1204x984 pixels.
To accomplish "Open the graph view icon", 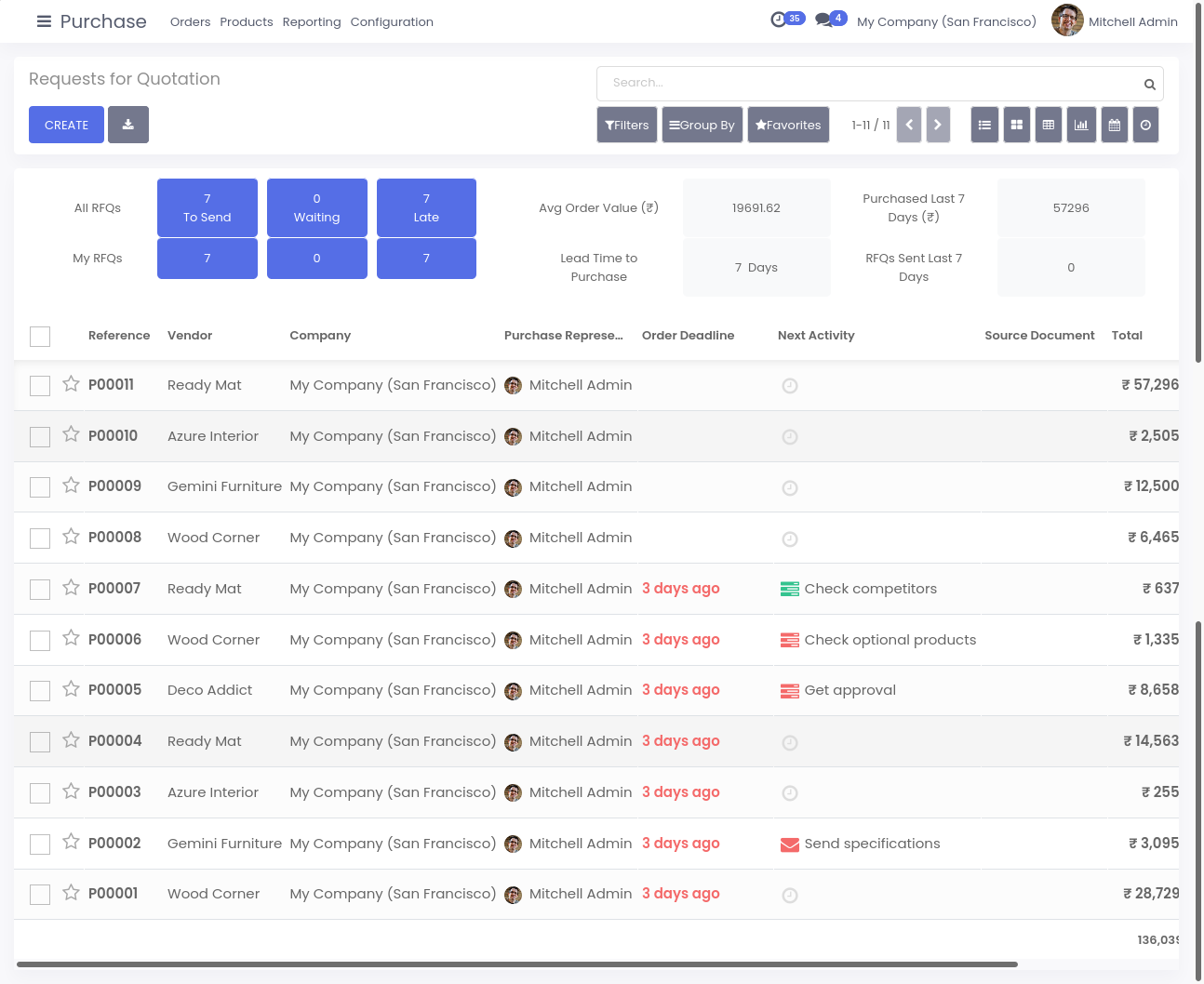I will pos(1081,125).
